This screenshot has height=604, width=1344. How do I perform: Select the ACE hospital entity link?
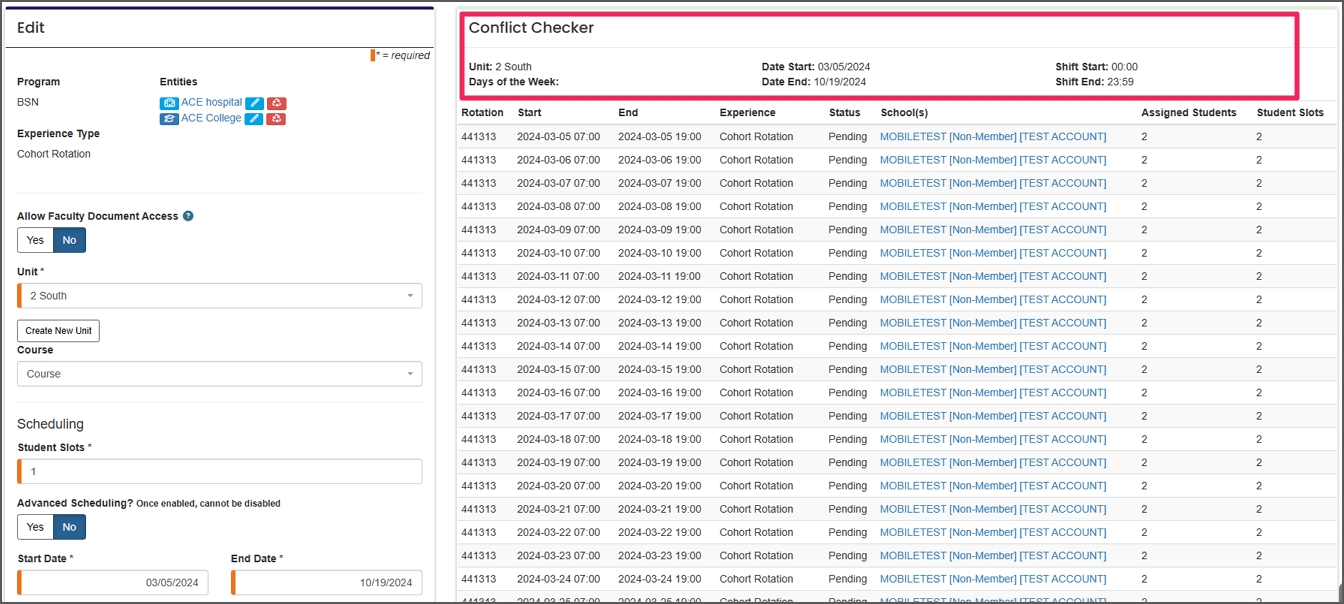point(210,102)
